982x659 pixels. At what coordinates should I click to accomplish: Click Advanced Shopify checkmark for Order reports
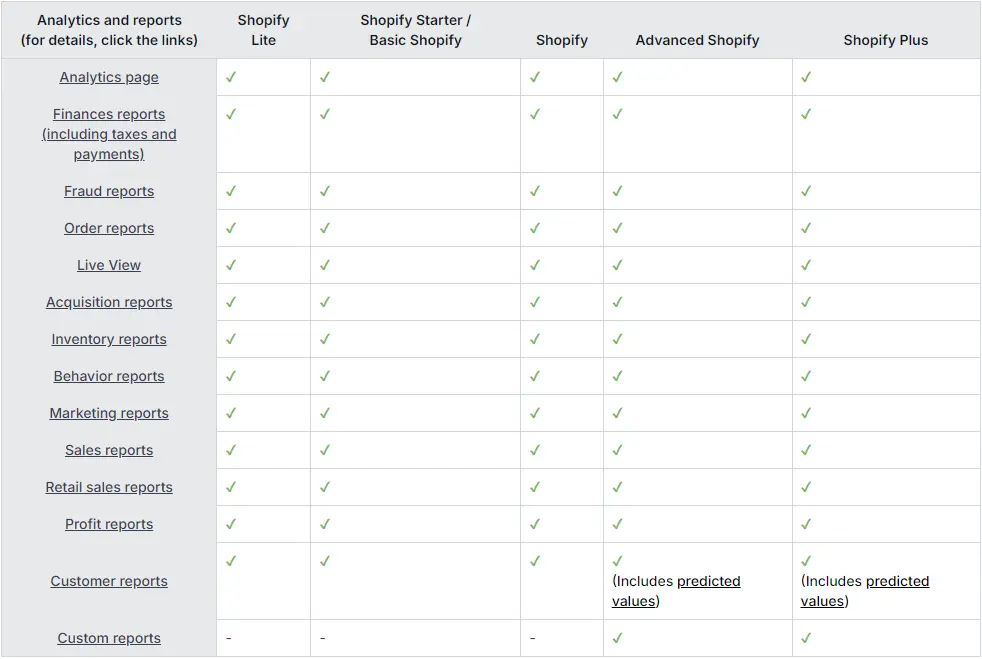(x=618, y=228)
